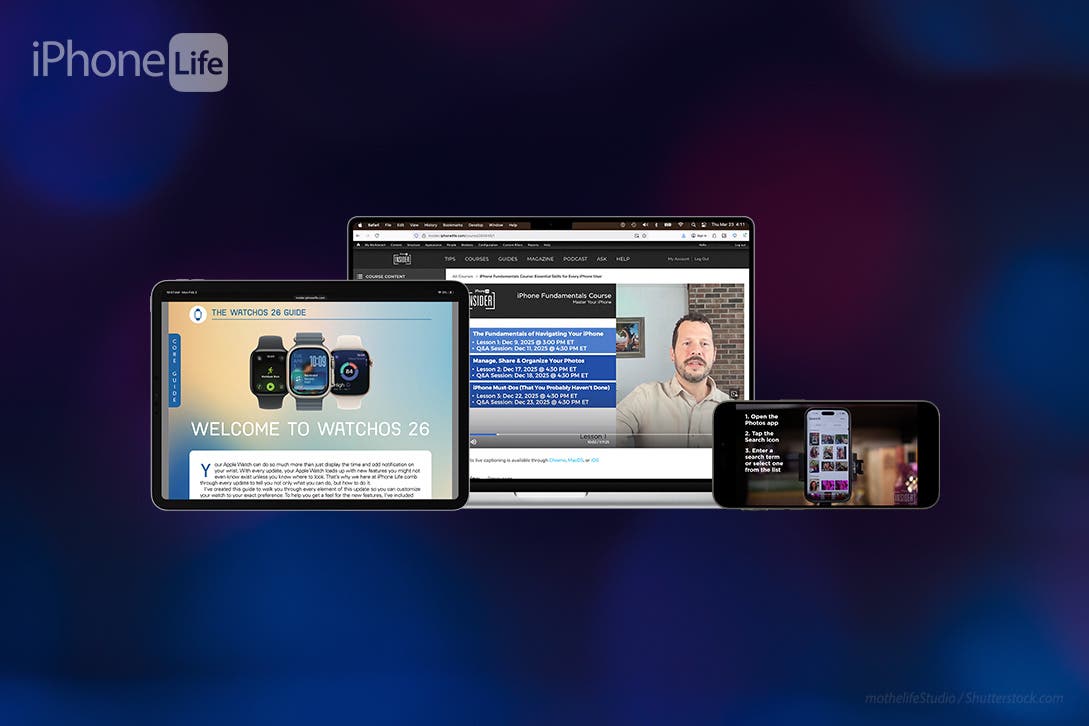This screenshot has height=726, width=1089.
Task: Click the Log Out link
Action: (x=702, y=259)
